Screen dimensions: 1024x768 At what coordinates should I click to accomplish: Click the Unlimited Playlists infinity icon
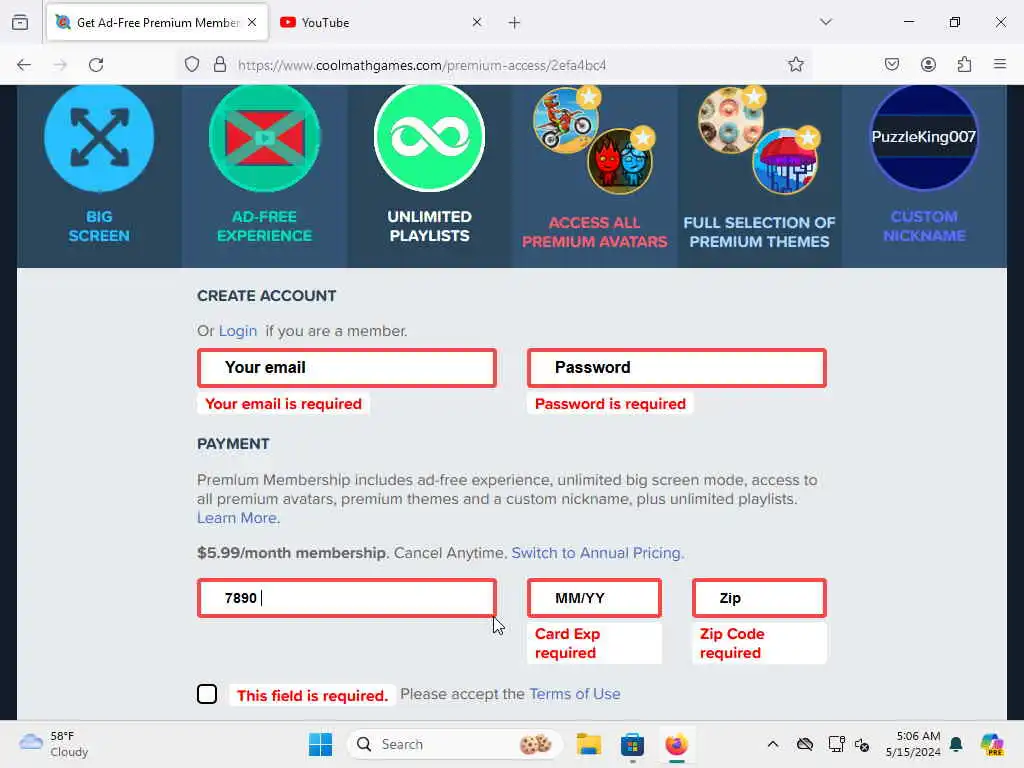(430, 138)
